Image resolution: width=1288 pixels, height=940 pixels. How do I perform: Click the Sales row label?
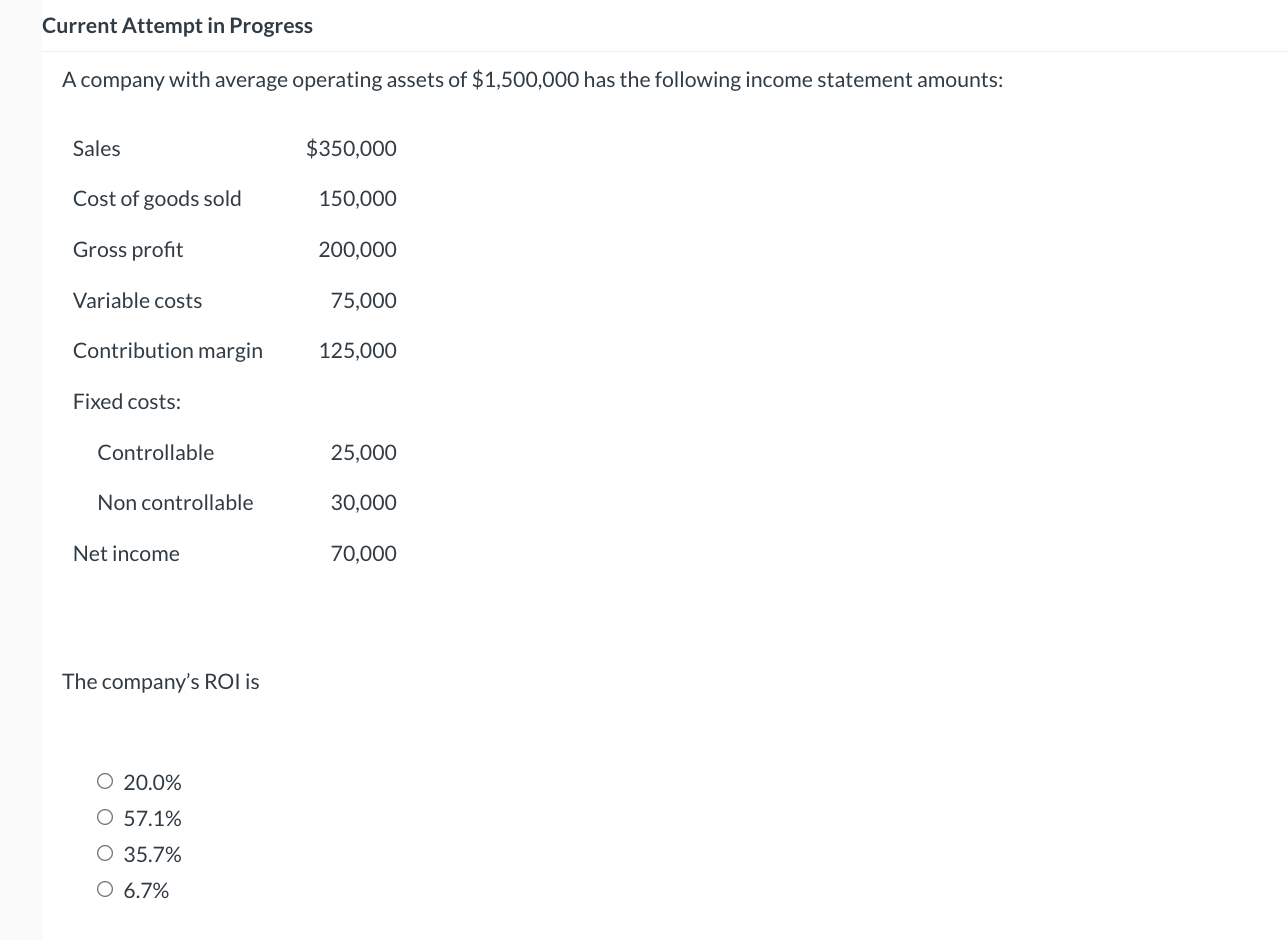[96, 148]
